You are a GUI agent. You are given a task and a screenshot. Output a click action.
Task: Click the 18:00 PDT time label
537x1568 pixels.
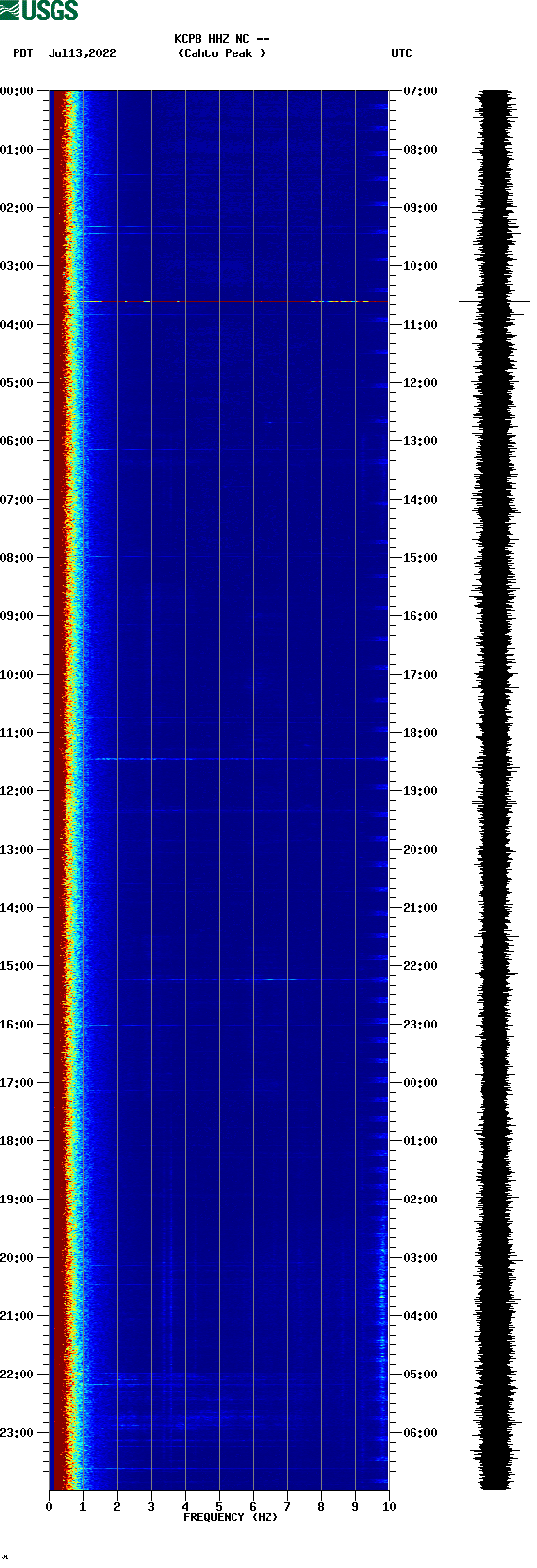tap(18, 1141)
